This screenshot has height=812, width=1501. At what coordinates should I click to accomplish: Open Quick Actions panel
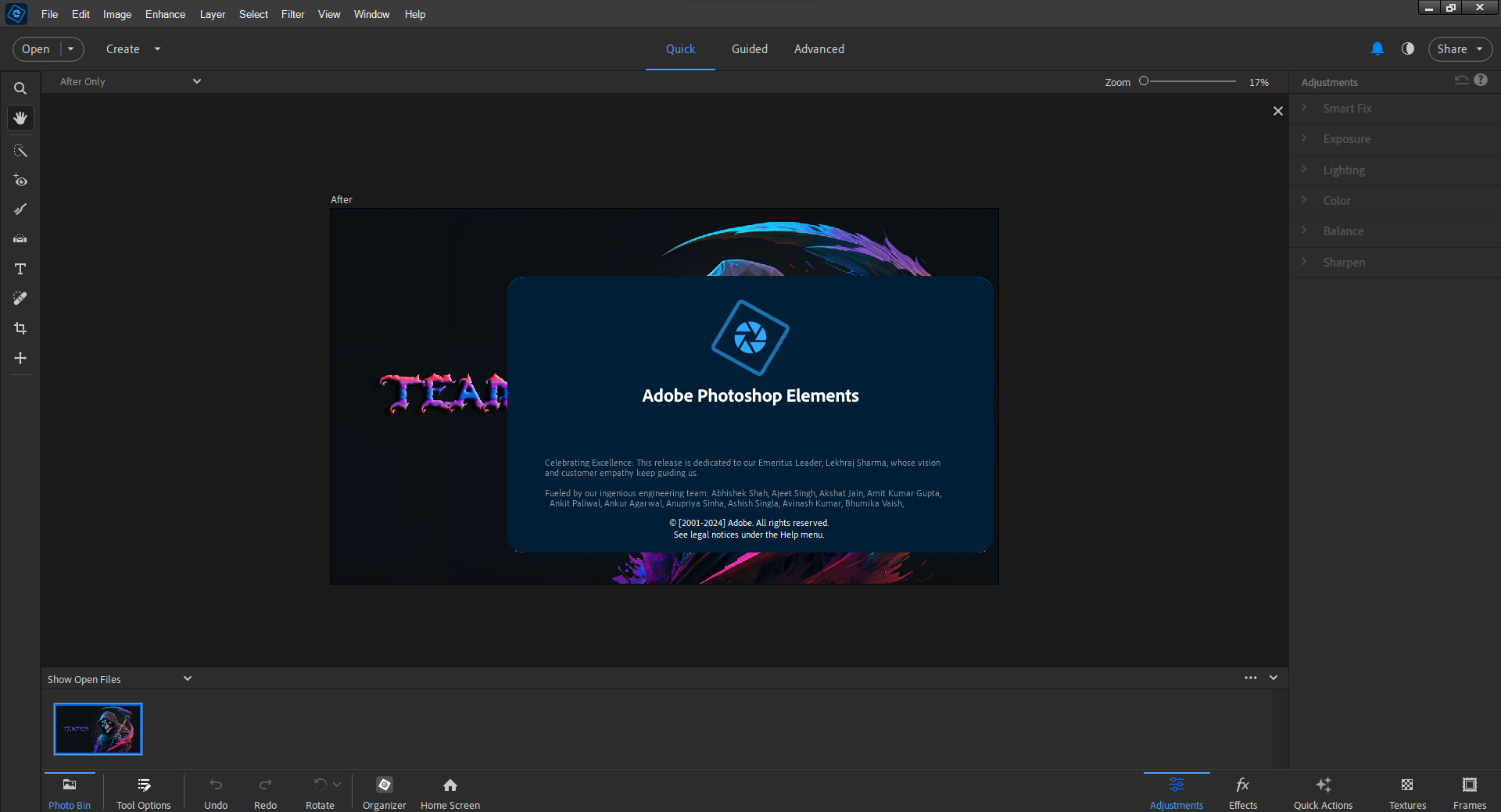[x=1324, y=792]
